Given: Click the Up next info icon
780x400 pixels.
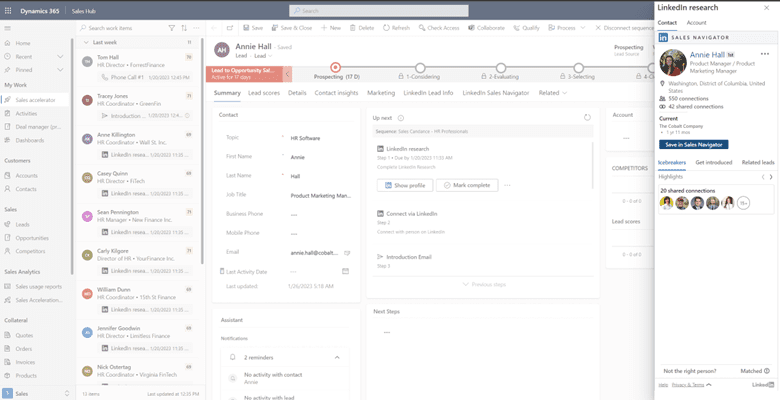Looking at the screenshot, I should tap(401, 118).
